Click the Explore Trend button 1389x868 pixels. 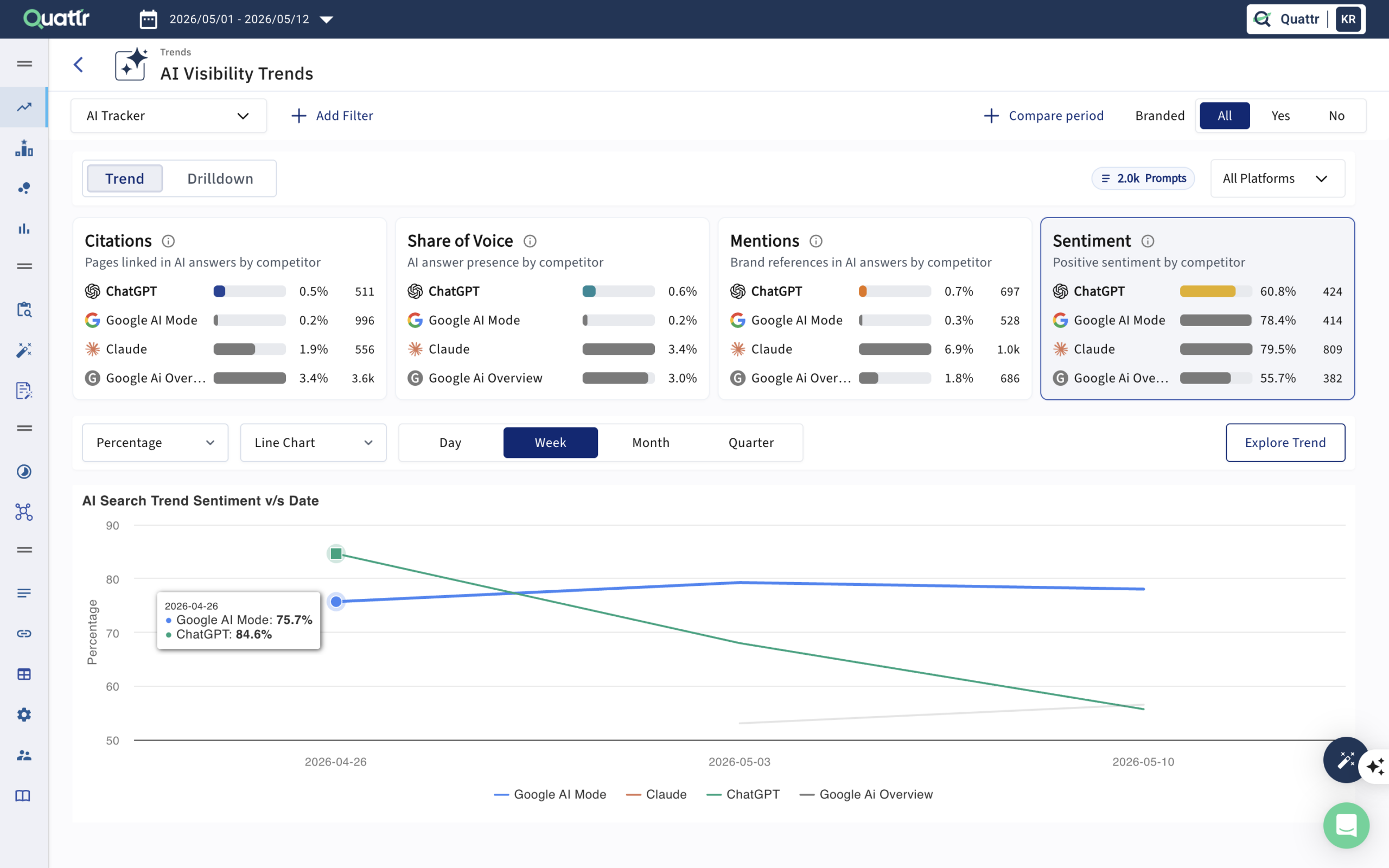(x=1285, y=443)
